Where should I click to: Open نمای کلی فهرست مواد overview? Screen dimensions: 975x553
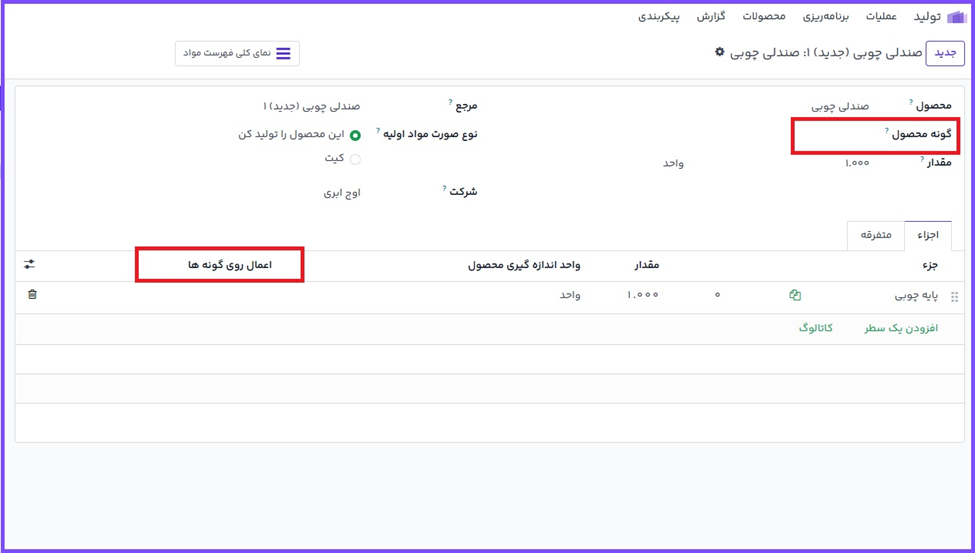237,53
